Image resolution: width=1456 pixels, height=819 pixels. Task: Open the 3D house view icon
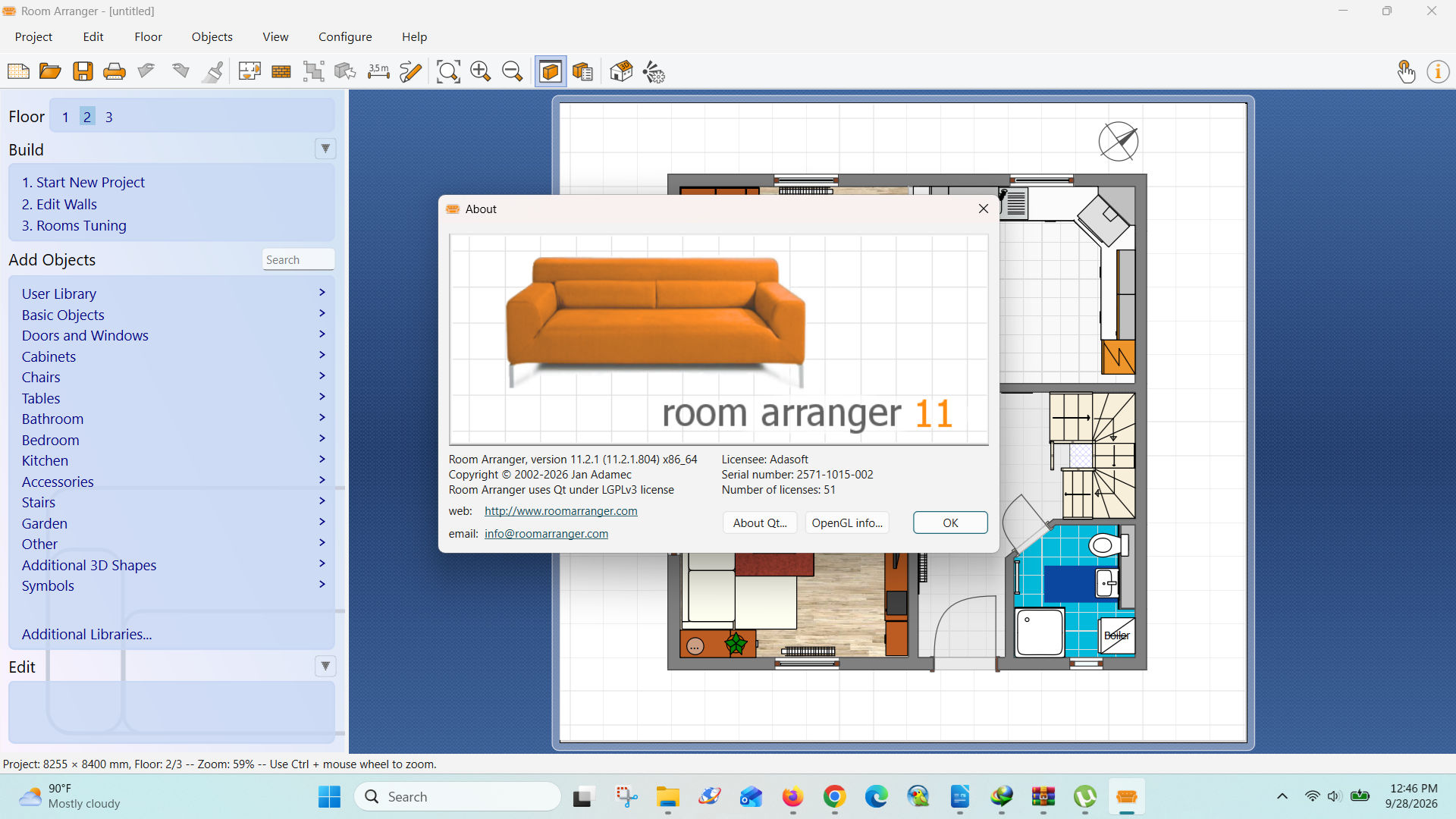621,72
